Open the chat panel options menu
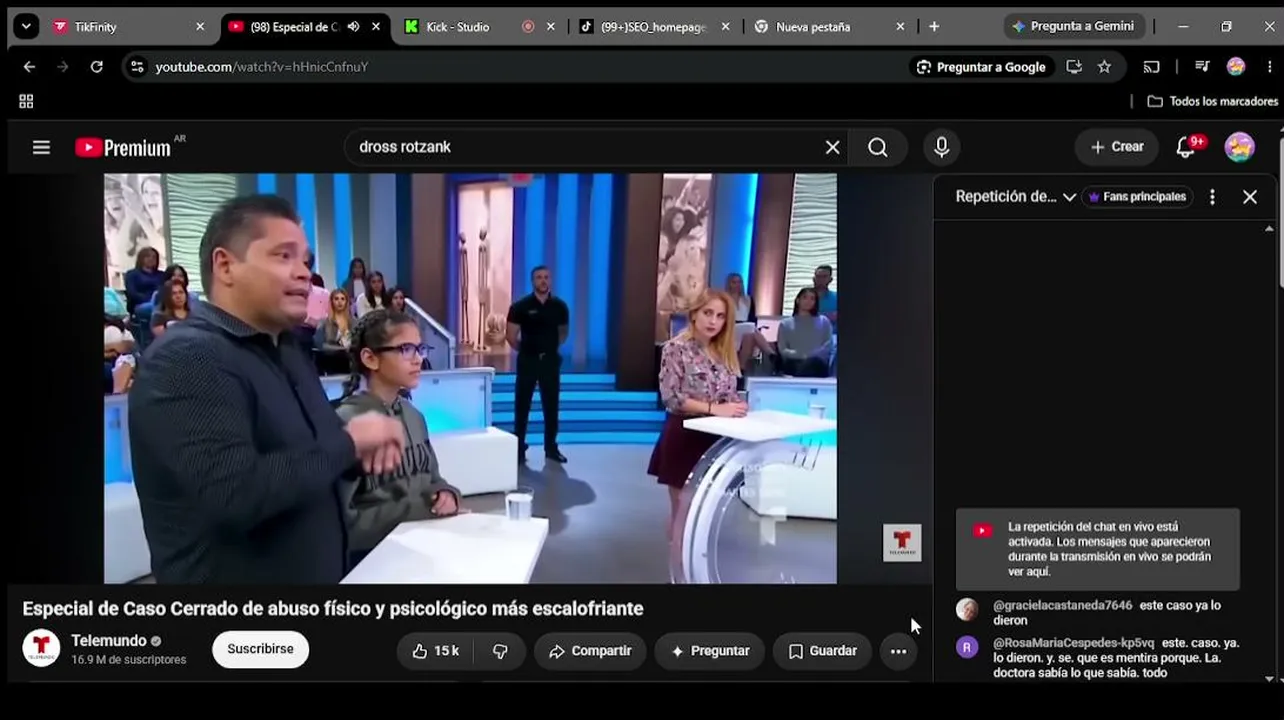Screen dimensions: 1284x720 click(1212, 197)
